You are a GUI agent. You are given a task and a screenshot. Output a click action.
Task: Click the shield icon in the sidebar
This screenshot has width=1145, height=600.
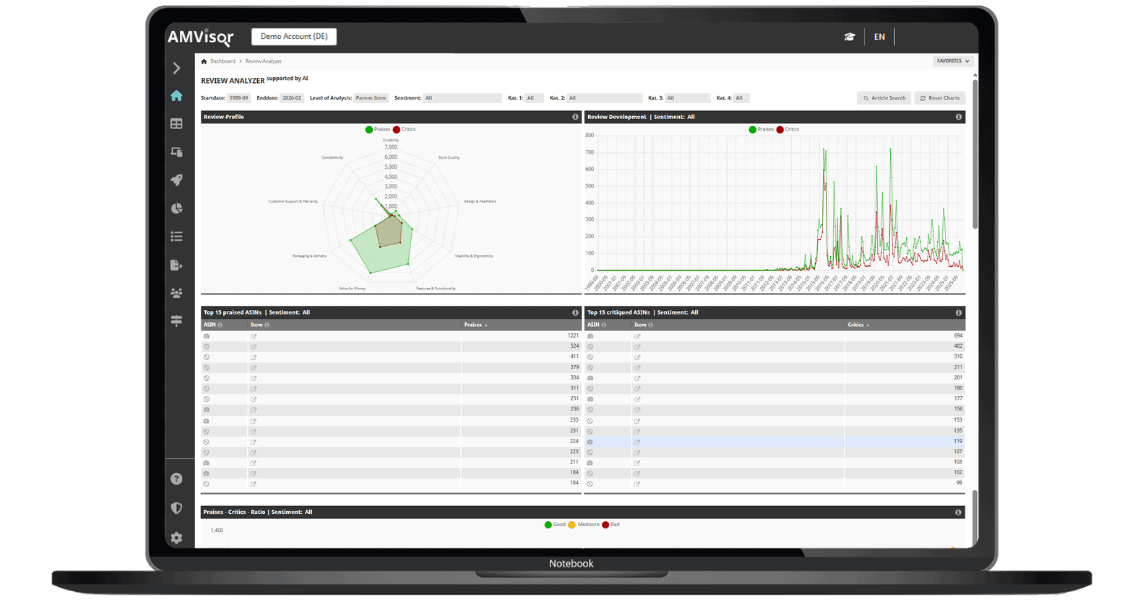(176, 508)
